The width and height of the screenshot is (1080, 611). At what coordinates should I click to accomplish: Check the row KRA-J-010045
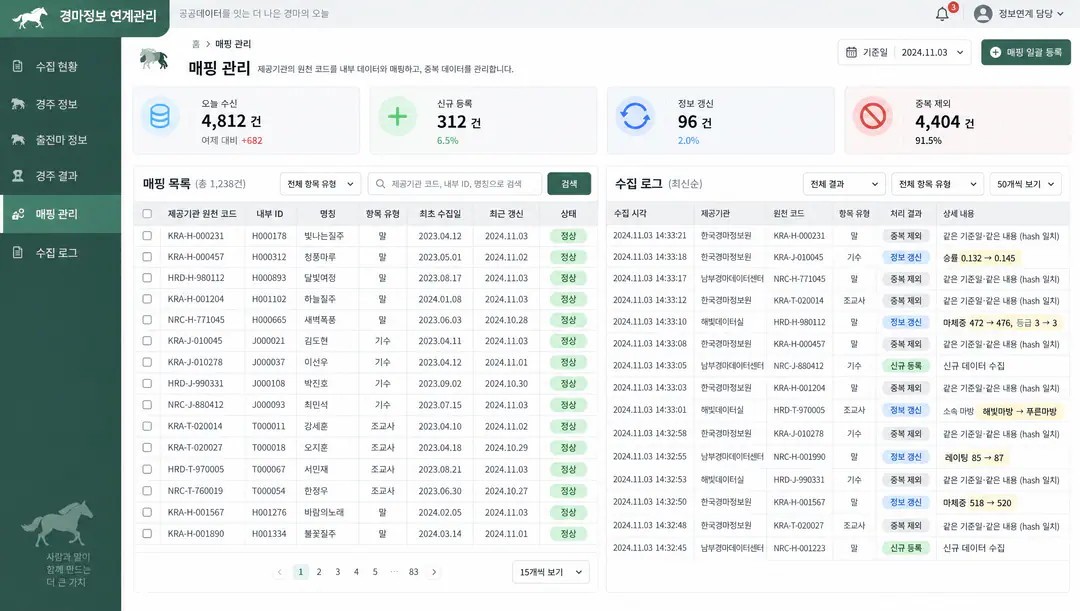click(x=147, y=340)
